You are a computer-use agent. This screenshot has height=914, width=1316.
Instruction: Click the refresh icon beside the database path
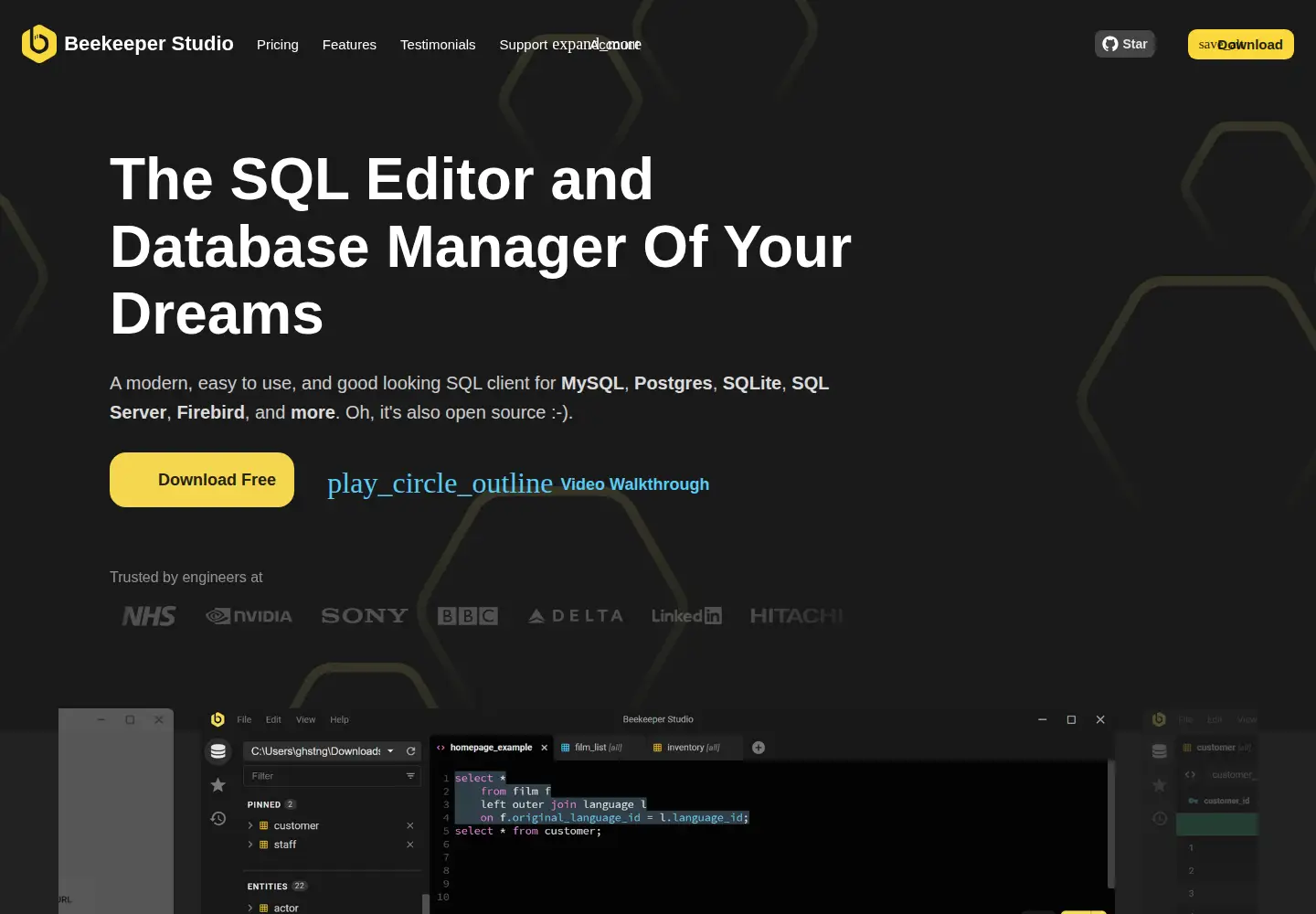tap(411, 751)
